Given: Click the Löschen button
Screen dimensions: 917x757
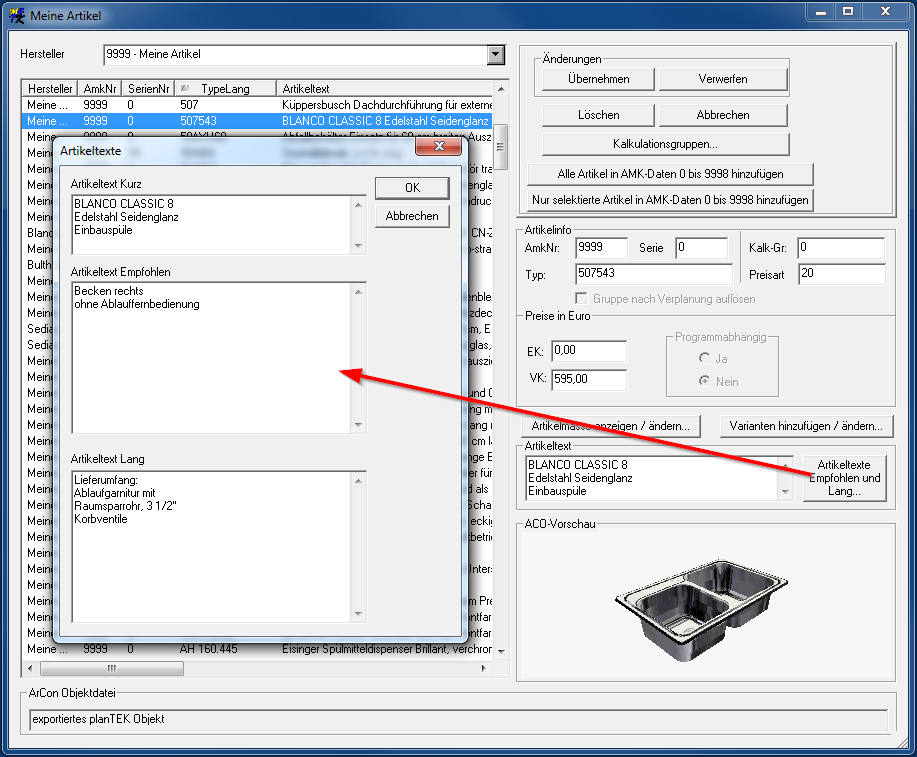Looking at the screenshot, I should coord(598,115).
